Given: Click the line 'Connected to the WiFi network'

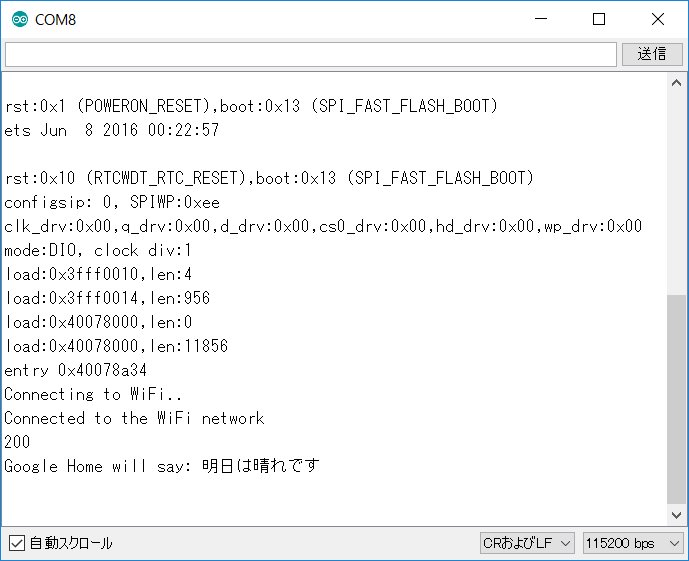Looking at the screenshot, I should (134, 418).
